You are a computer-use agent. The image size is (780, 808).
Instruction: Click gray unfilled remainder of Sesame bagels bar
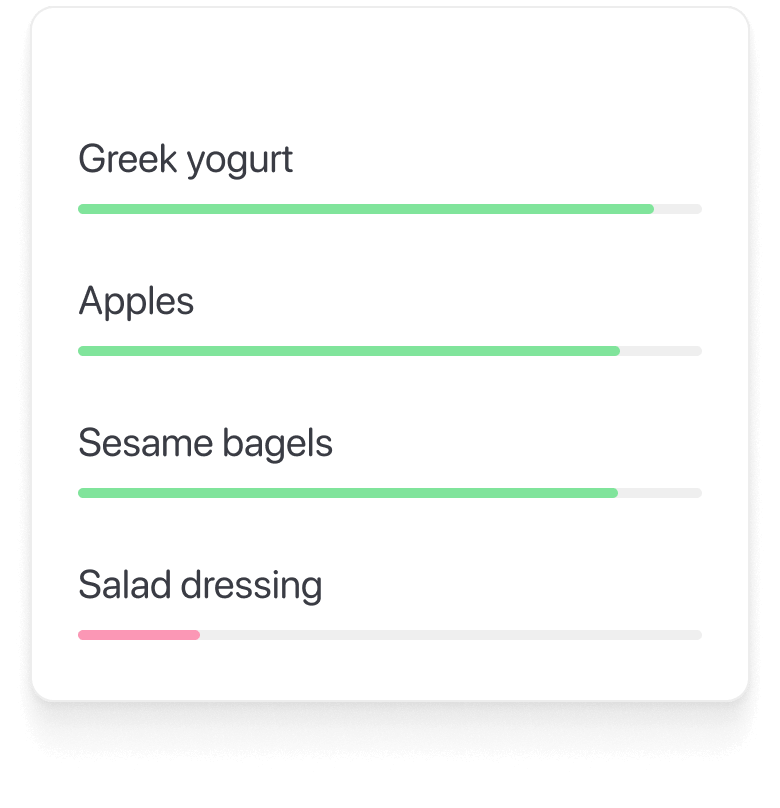coord(660,493)
